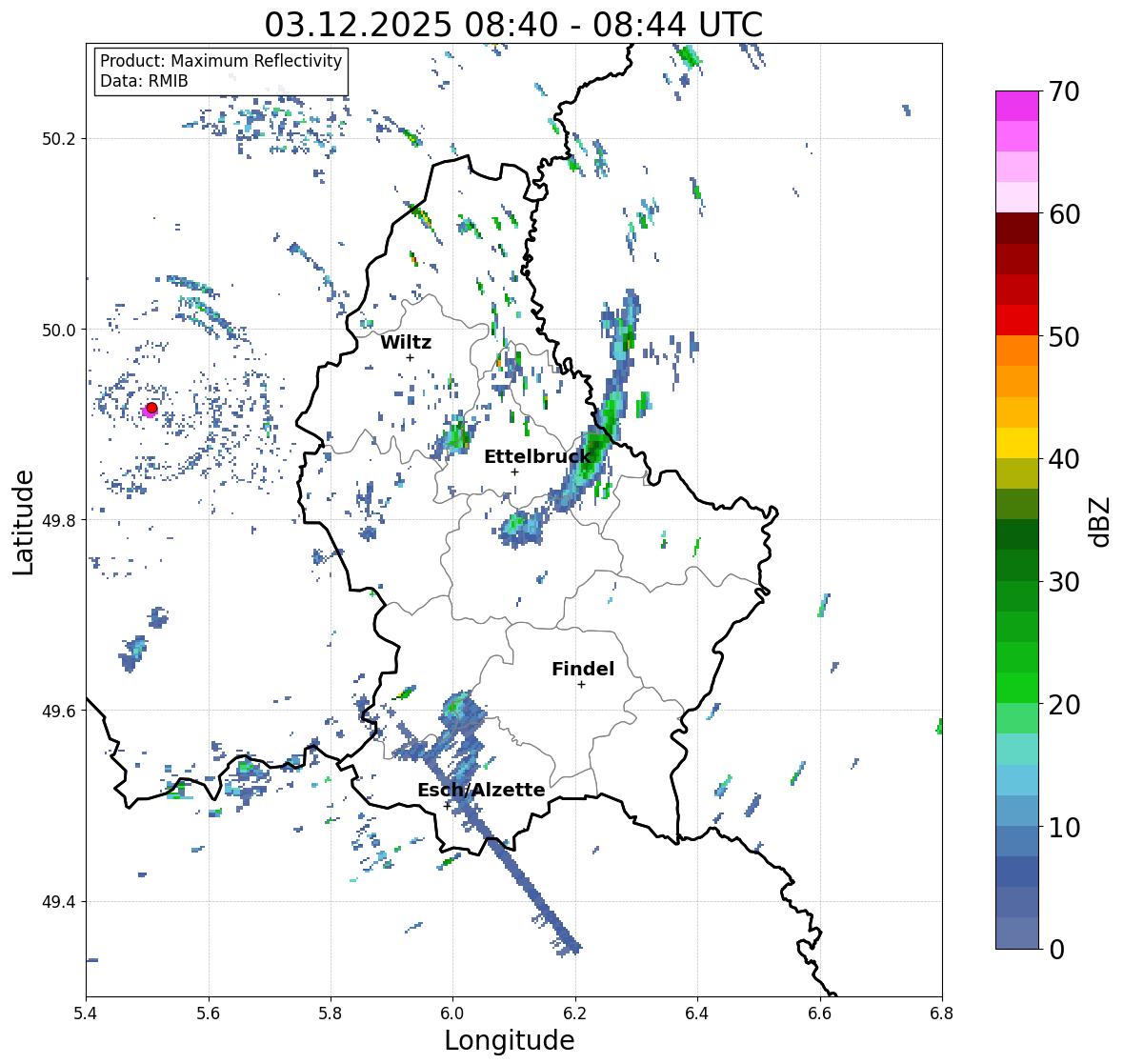The width and height of the screenshot is (1123, 1064).
Task: Click the latitude tick label 49.6
Action: point(57,711)
